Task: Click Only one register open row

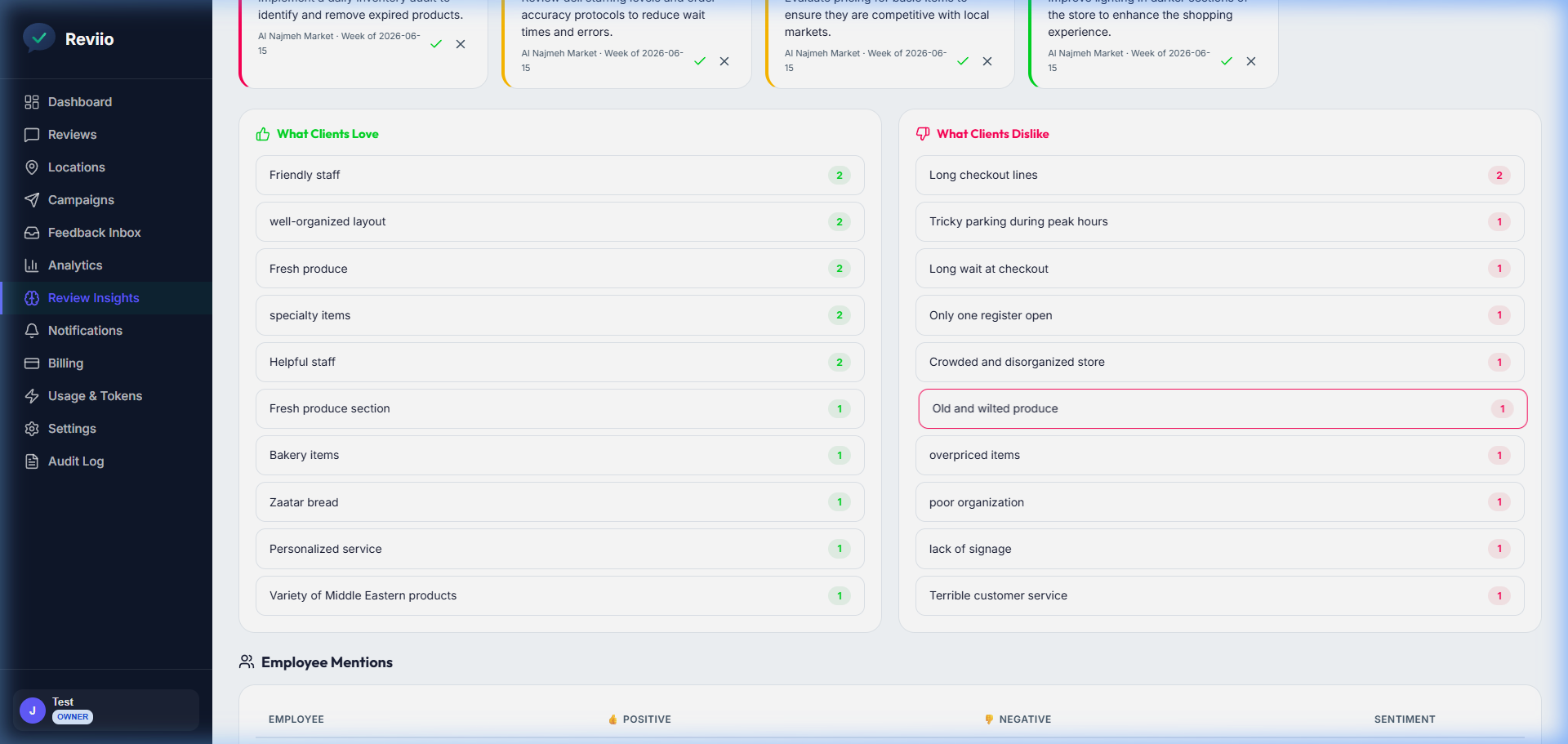Action: (1220, 315)
